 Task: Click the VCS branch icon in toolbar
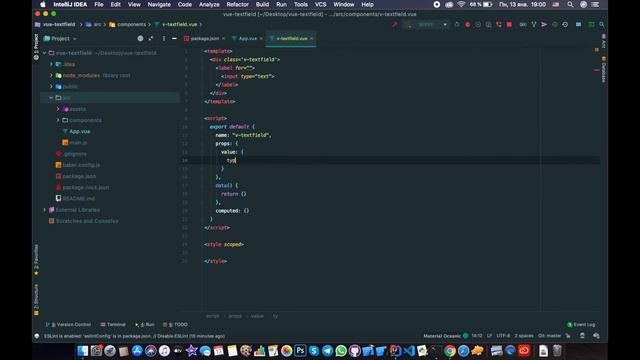click(x=533, y=24)
